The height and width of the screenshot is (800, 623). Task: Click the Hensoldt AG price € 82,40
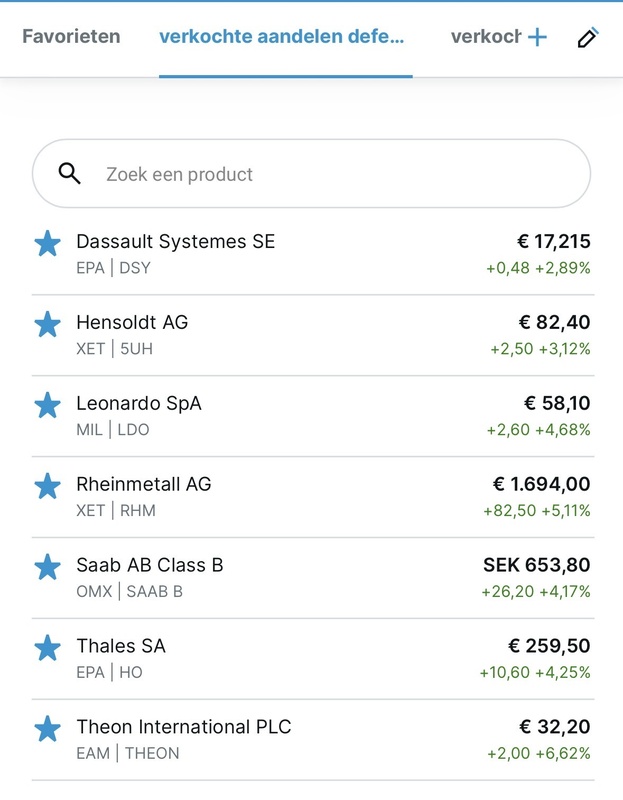pos(554,322)
